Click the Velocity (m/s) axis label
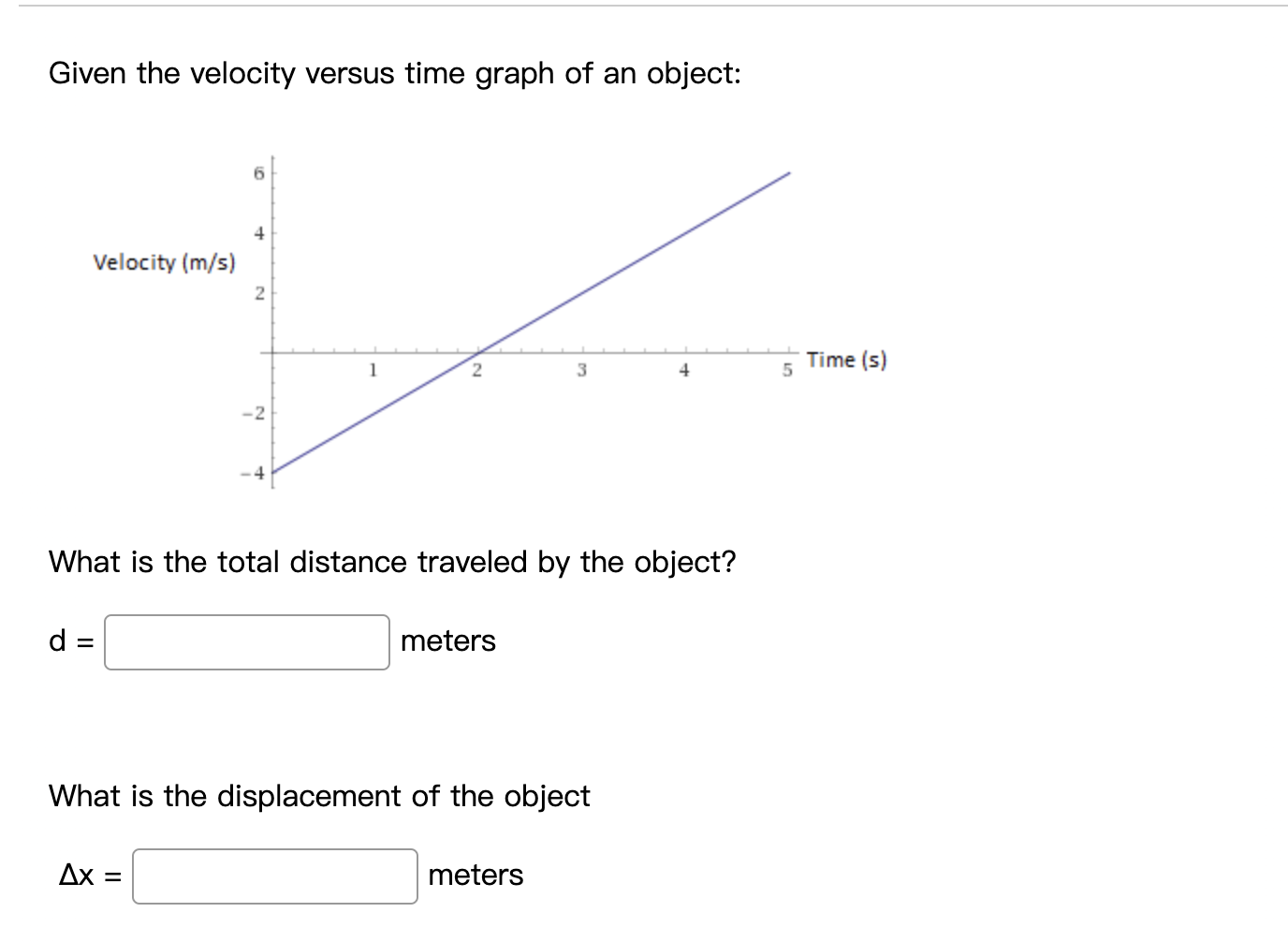The height and width of the screenshot is (942, 1288). point(165,262)
